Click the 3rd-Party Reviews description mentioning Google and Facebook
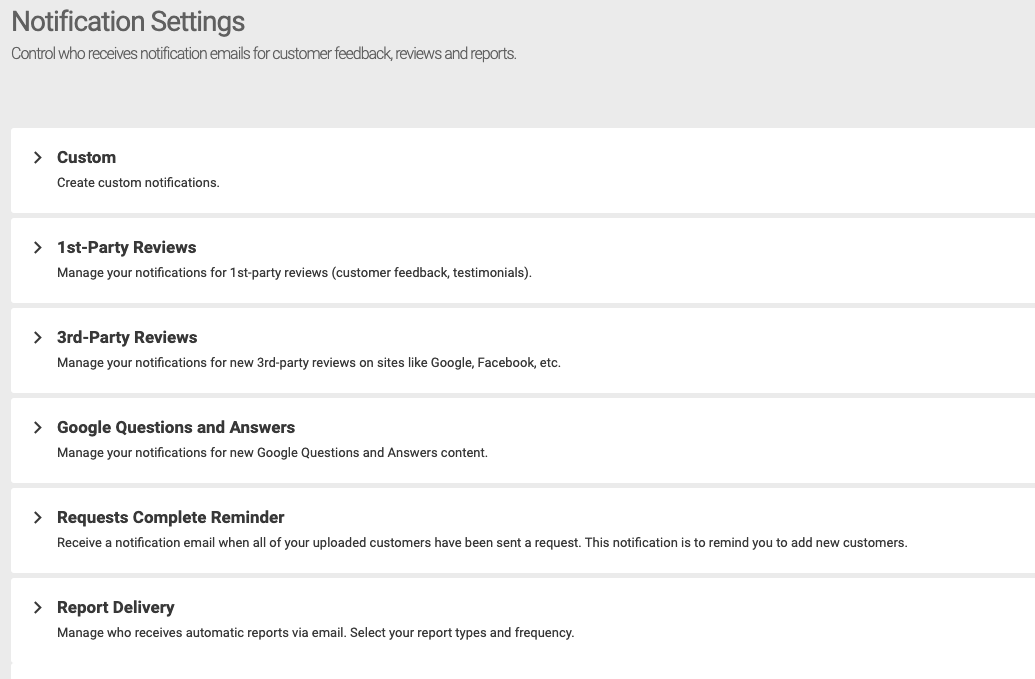The height and width of the screenshot is (679, 1035). click(x=308, y=362)
